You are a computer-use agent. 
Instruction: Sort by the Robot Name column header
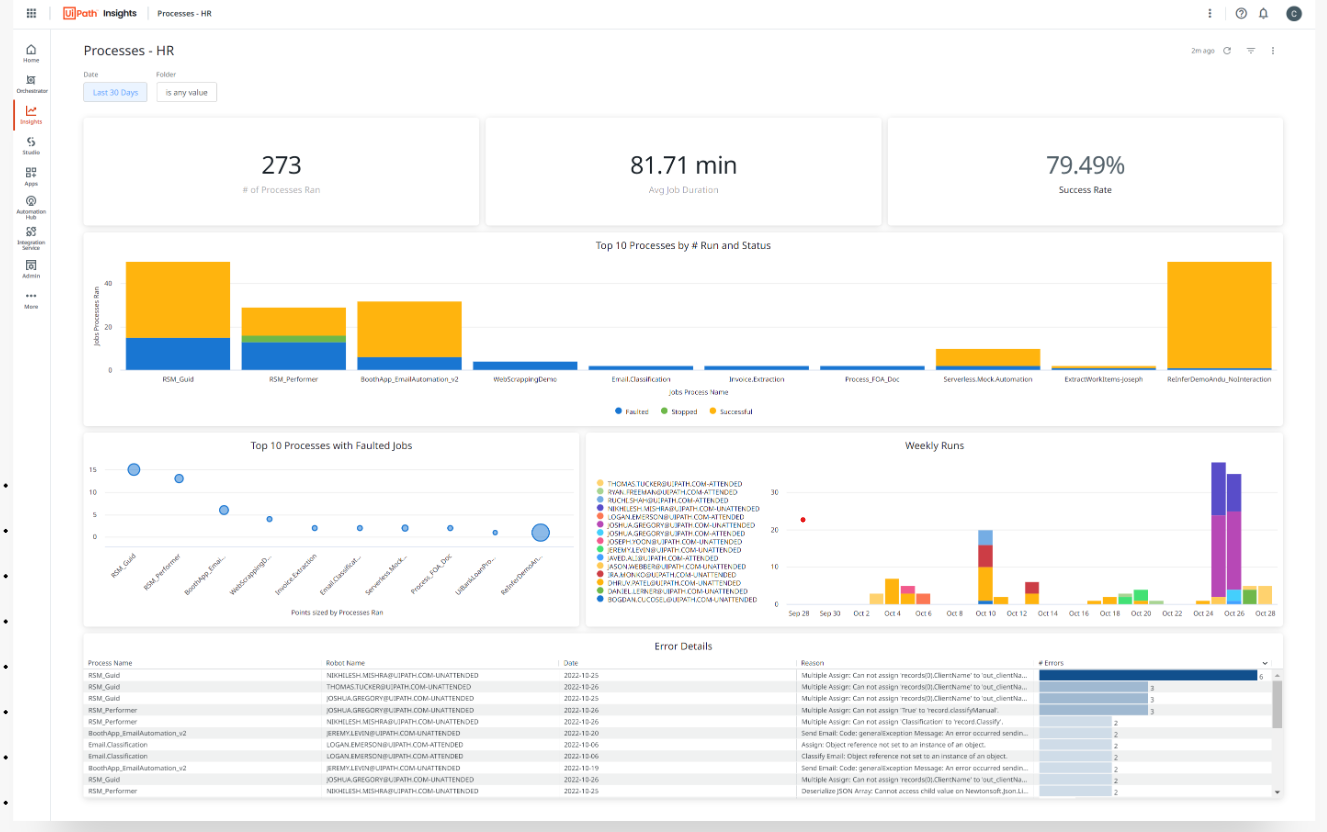pos(346,663)
